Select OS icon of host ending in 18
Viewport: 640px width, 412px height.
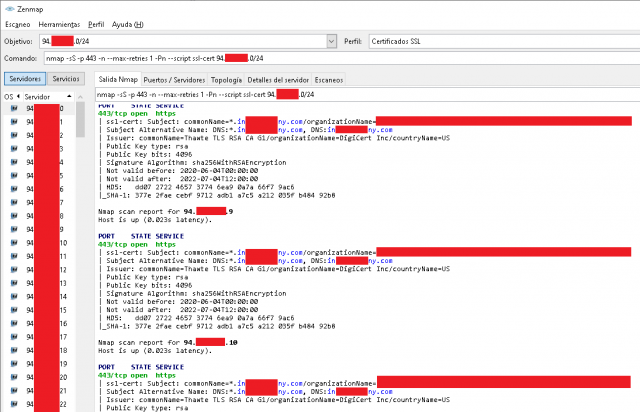click(14, 350)
